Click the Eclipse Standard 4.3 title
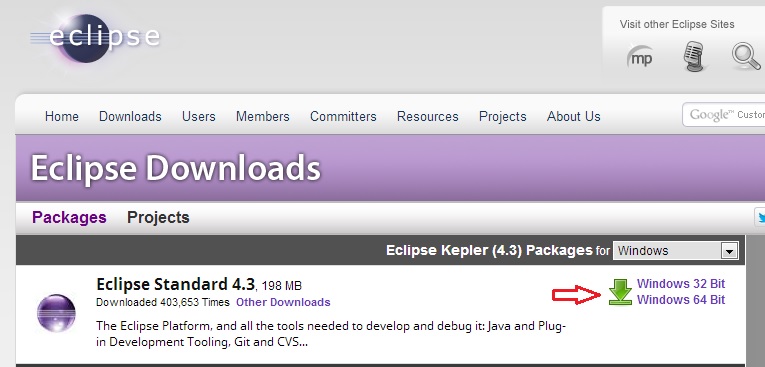765x367 pixels. pos(176,284)
